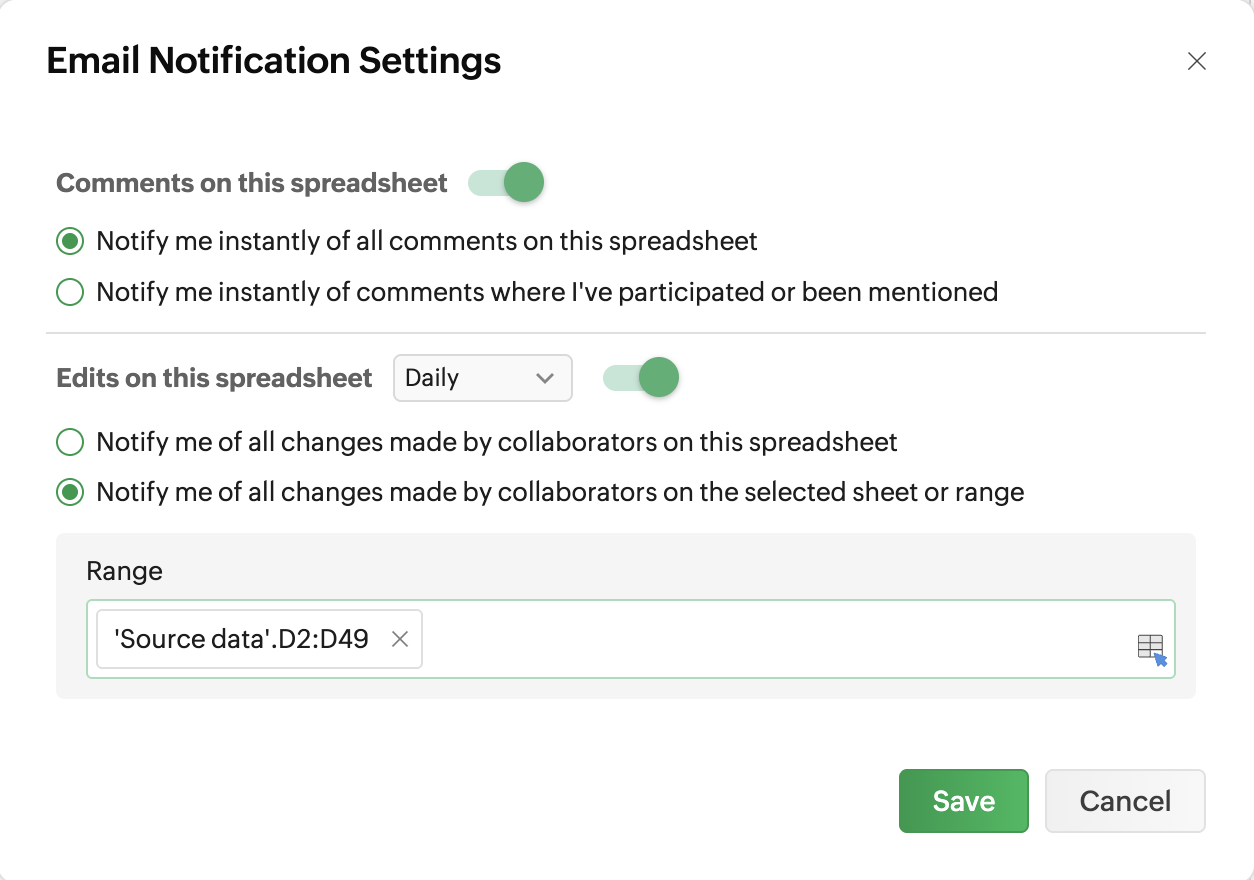Choose comments where I've participated or been mentioned
Viewport: 1254px width, 880px height.
coord(70,292)
